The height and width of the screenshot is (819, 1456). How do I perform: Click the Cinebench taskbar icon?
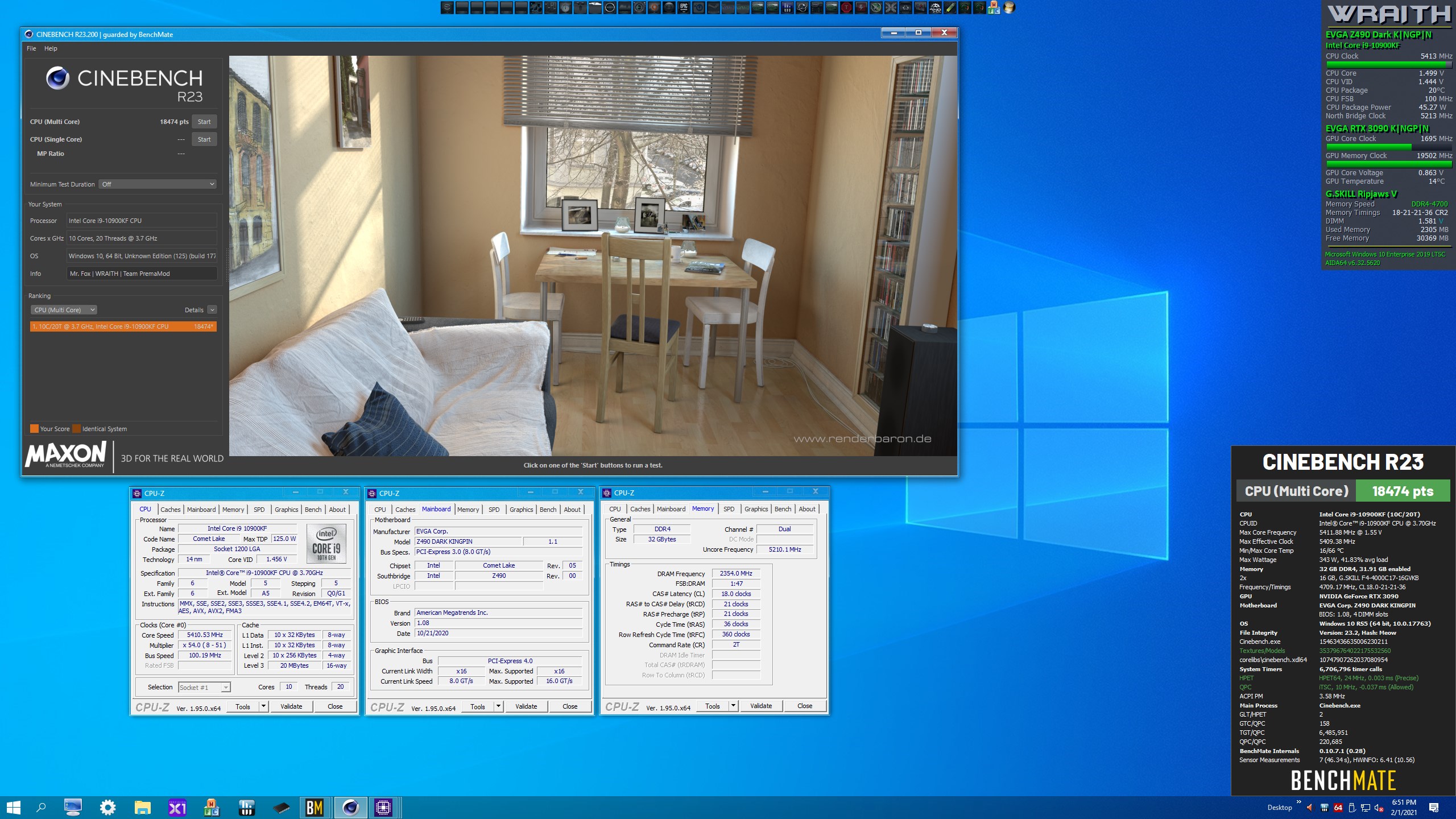click(x=350, y=807)
